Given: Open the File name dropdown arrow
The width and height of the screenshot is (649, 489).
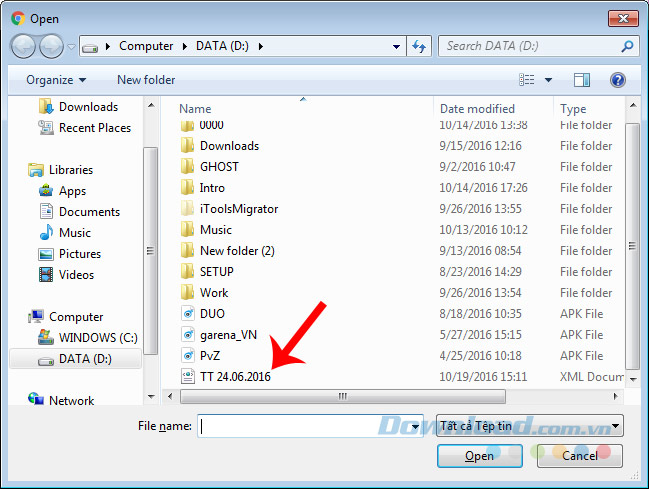Looking at the screenshot, I should tap(415, 426).
